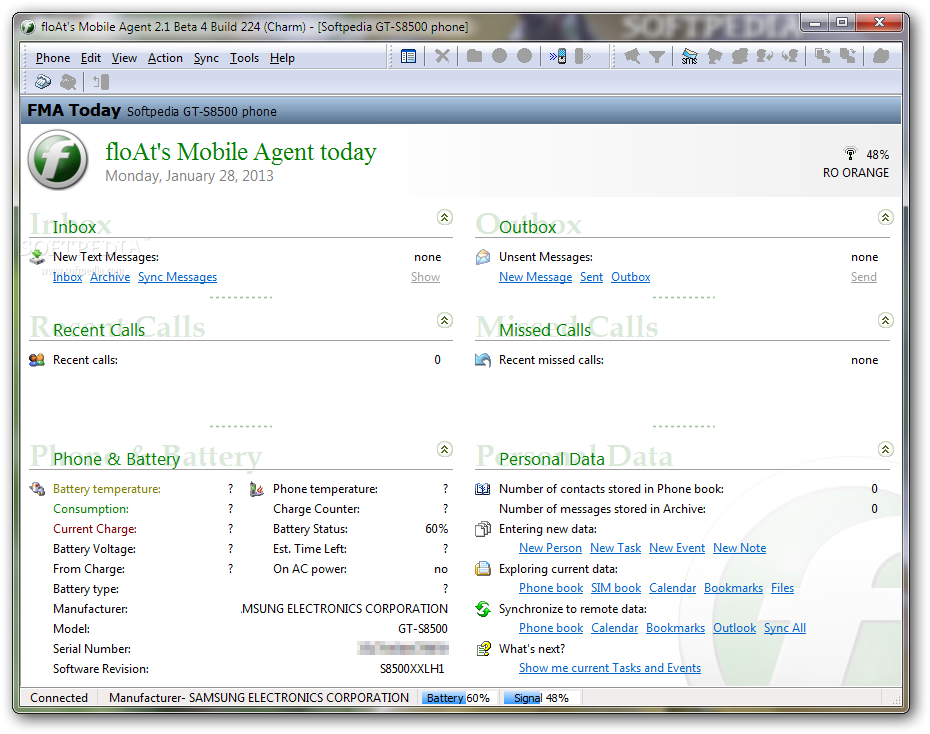Collapse the Phone & Battery section
This screenshot has height=734, width=930.
[x=445, y=449]
